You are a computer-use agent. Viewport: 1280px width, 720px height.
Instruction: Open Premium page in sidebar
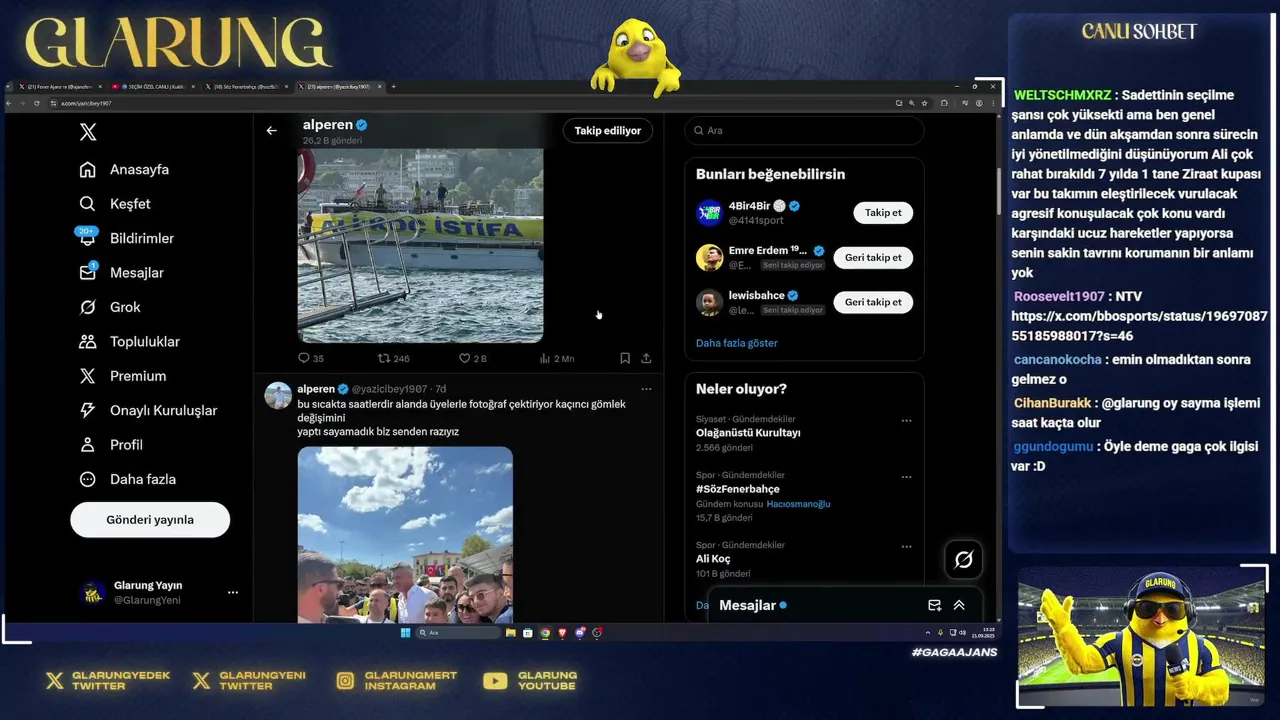[x=123, y=376]
